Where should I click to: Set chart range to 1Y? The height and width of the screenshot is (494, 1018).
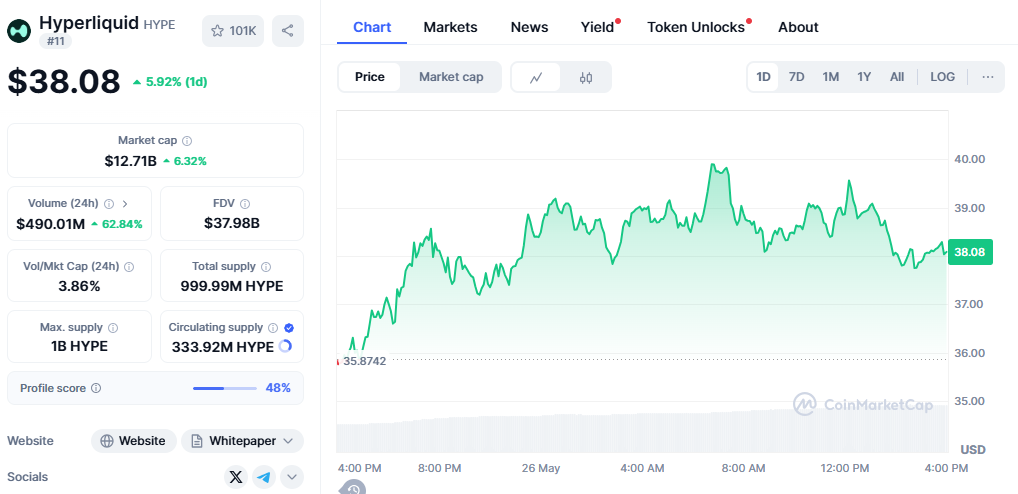click(864, 77)
